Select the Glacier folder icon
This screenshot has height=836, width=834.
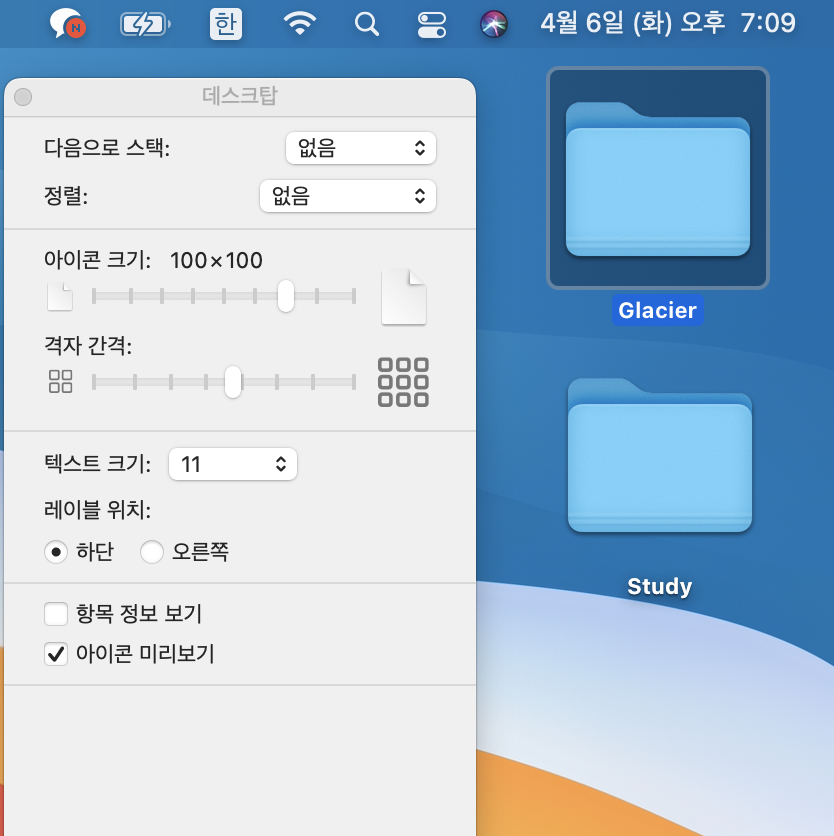(x=657, y=178)
